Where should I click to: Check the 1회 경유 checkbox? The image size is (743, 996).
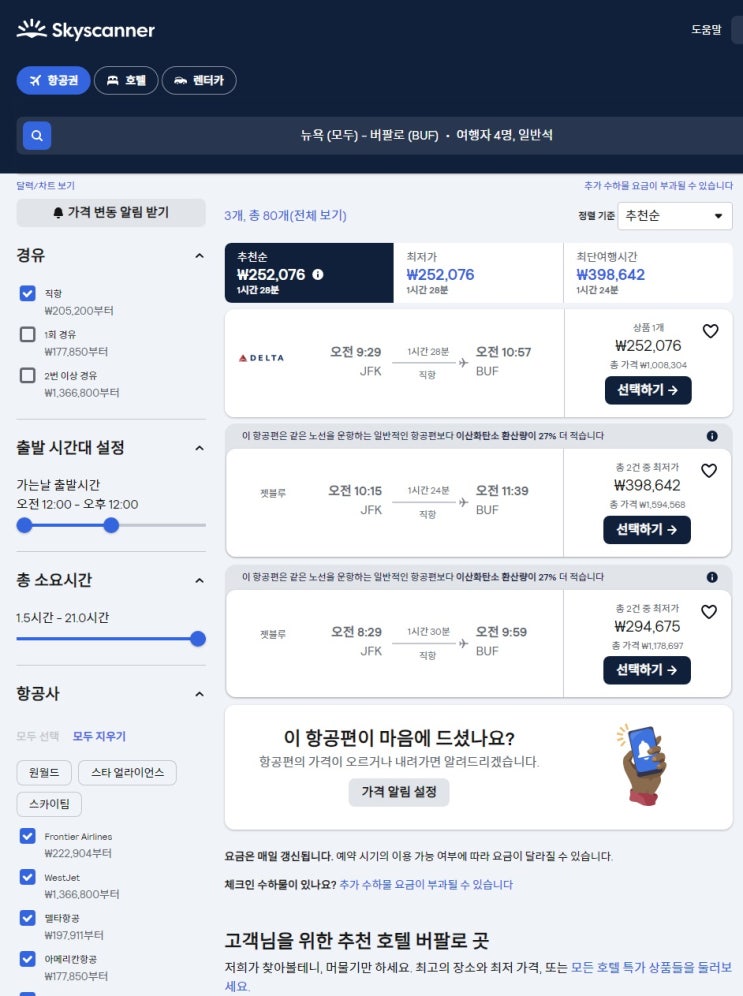click(27, 334)
